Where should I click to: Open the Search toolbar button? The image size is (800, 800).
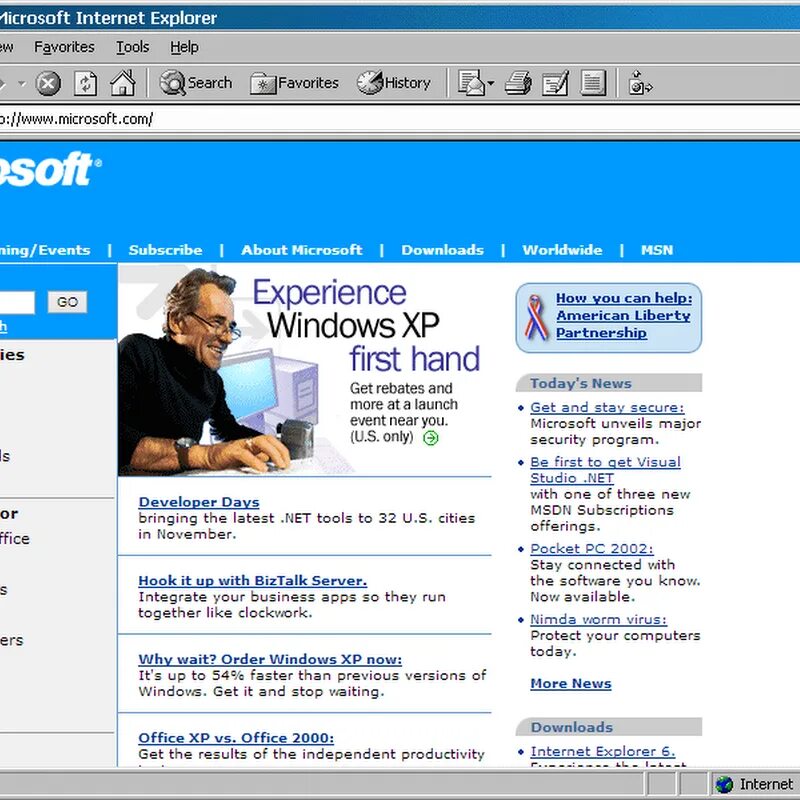196,83
